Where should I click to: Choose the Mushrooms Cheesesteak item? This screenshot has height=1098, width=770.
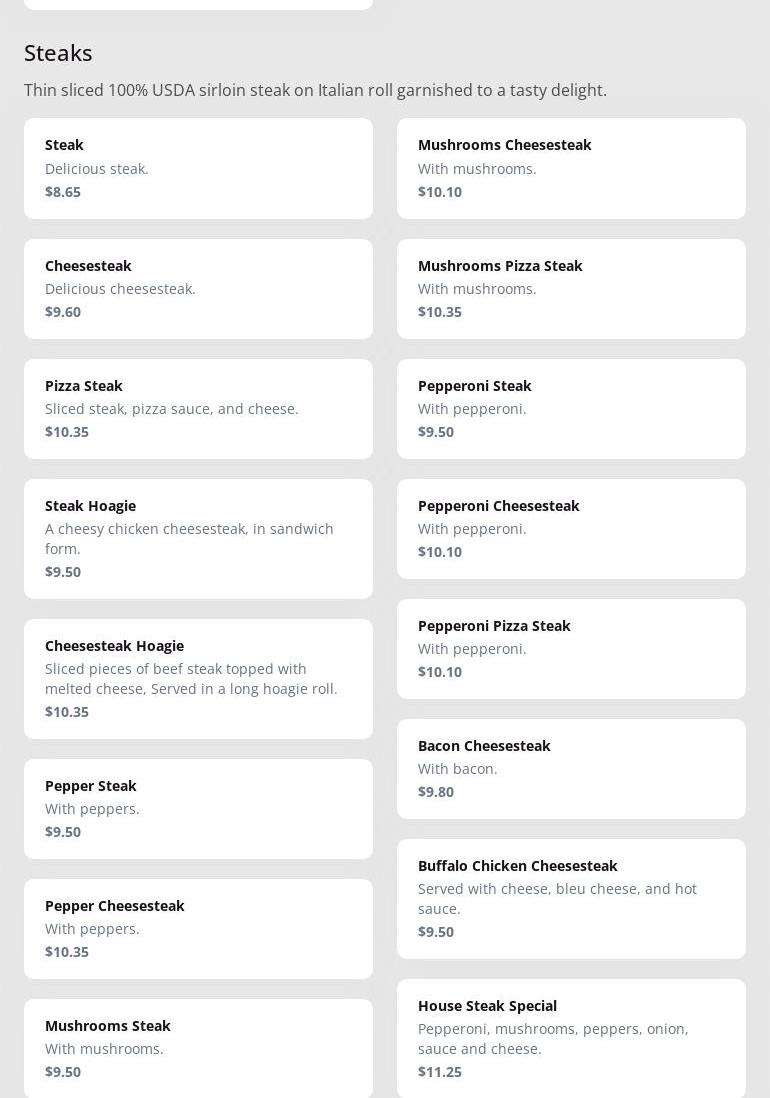pos(571,168)
